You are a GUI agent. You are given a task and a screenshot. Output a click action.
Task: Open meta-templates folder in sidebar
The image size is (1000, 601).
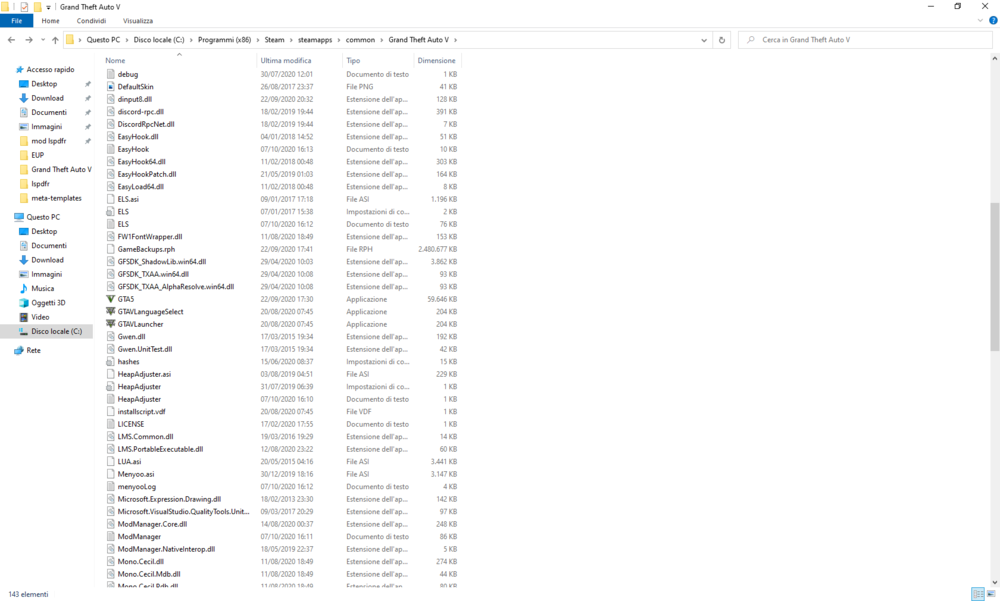56,198
